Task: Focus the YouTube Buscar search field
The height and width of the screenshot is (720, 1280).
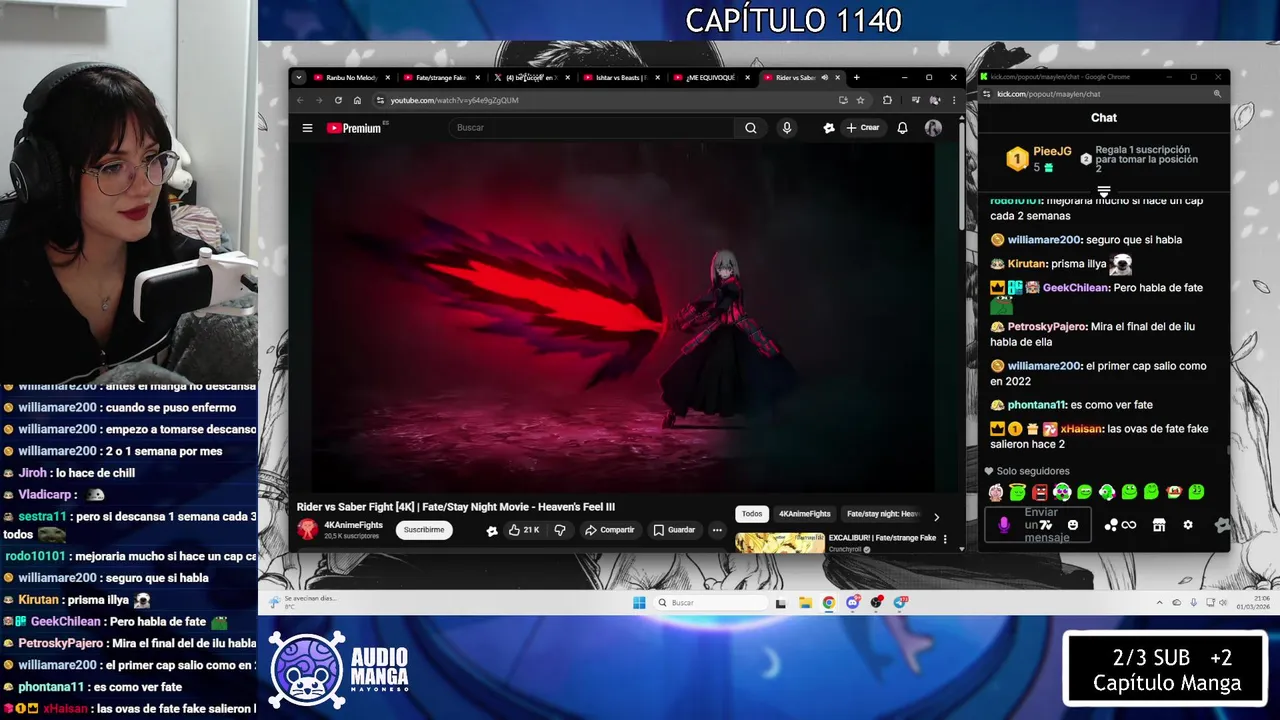Action: [592, 128]
